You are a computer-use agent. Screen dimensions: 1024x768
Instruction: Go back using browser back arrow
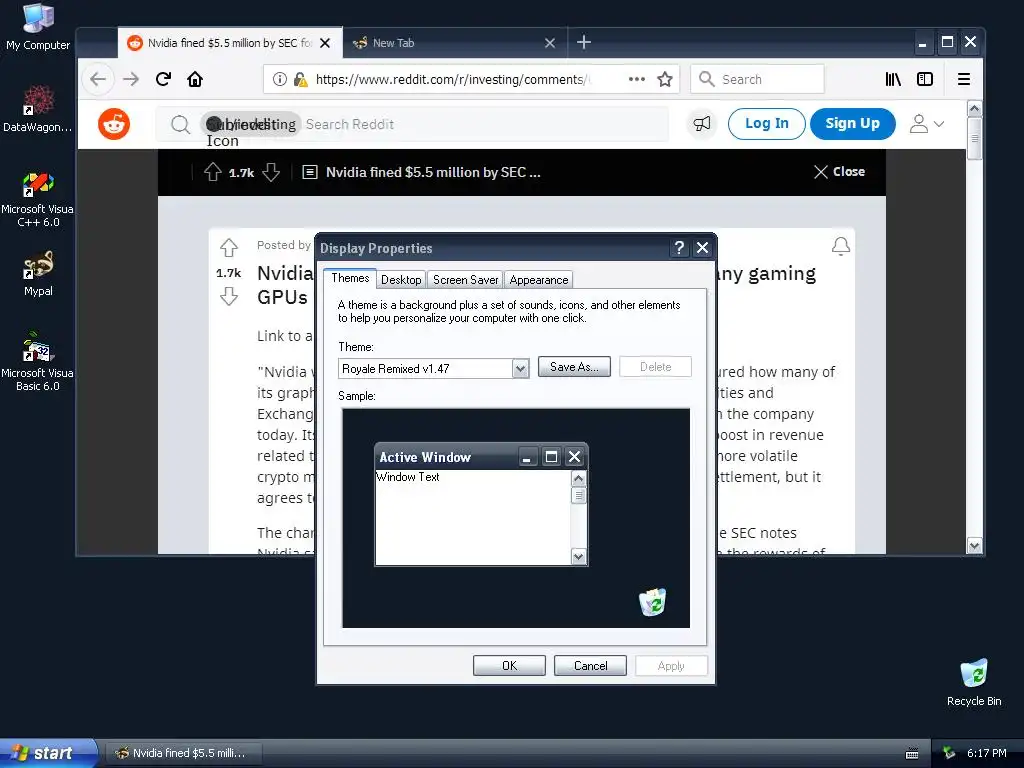[x=98, y=79]
